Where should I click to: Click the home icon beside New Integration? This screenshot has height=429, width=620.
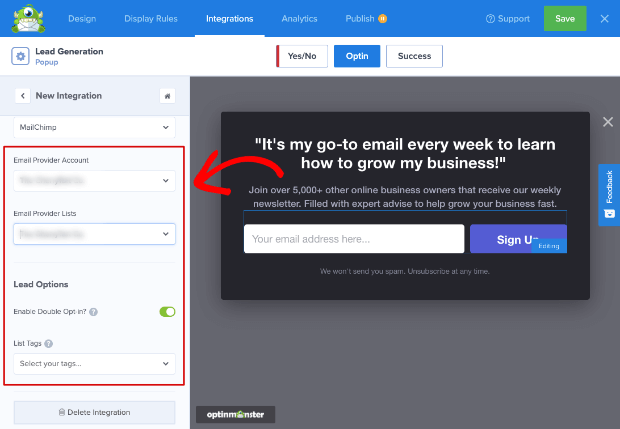[x=167, y=96]
